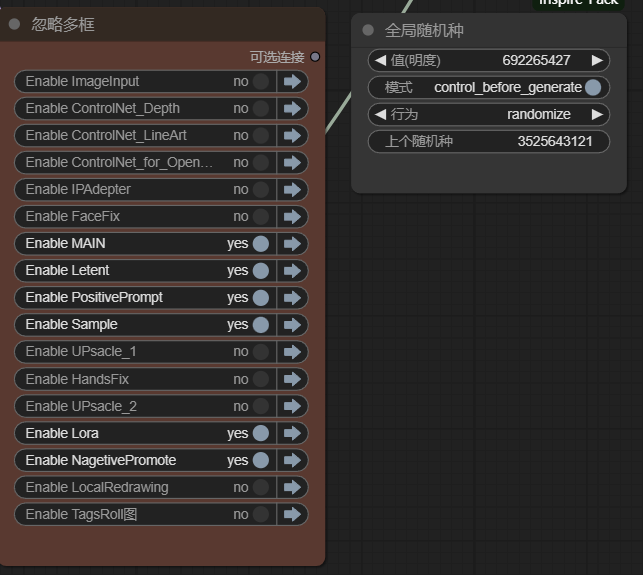Go to Enable Lora group using arrow
This screenshot has height=575, width=643.
(x=292, y=433)
